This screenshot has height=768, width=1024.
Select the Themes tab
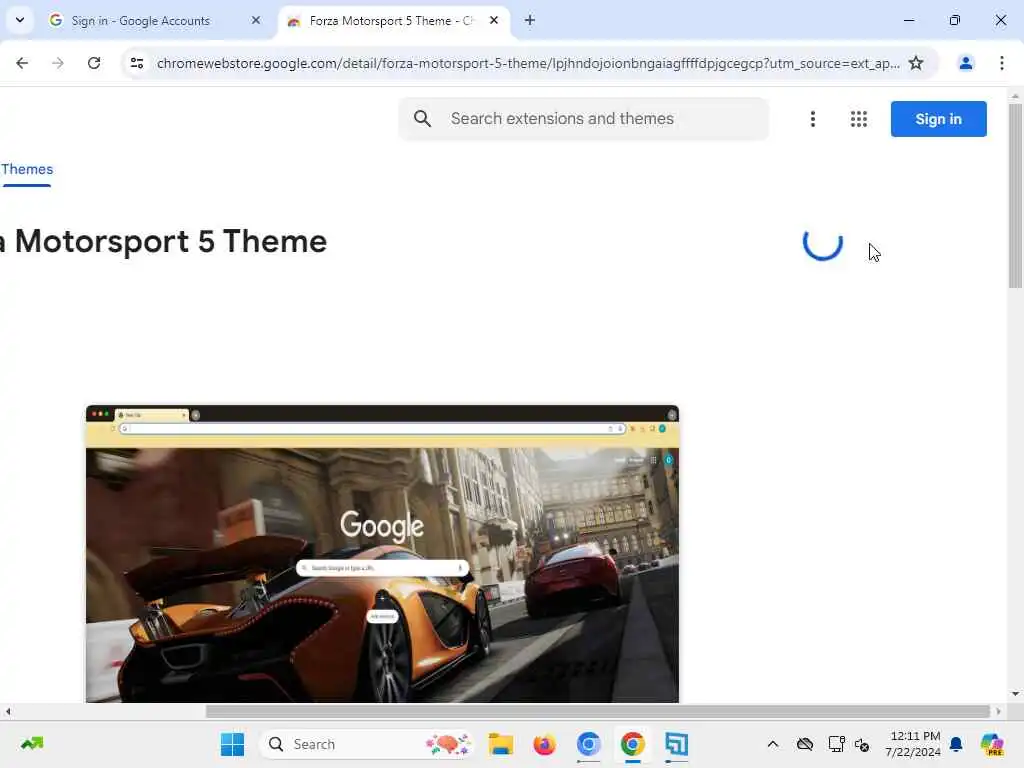coord(27,170)
